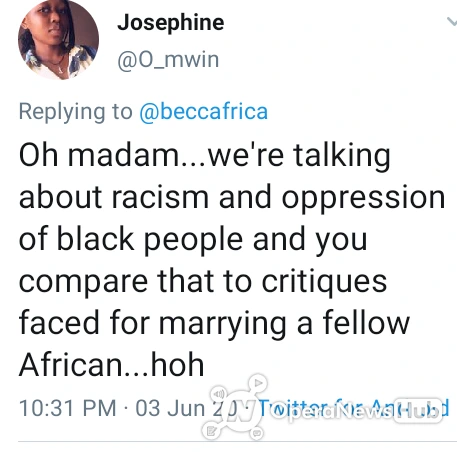Select the tweet text starting 'Oh madam'
Viewport: 457px width, 452px height.
click(x=232, y=260)
